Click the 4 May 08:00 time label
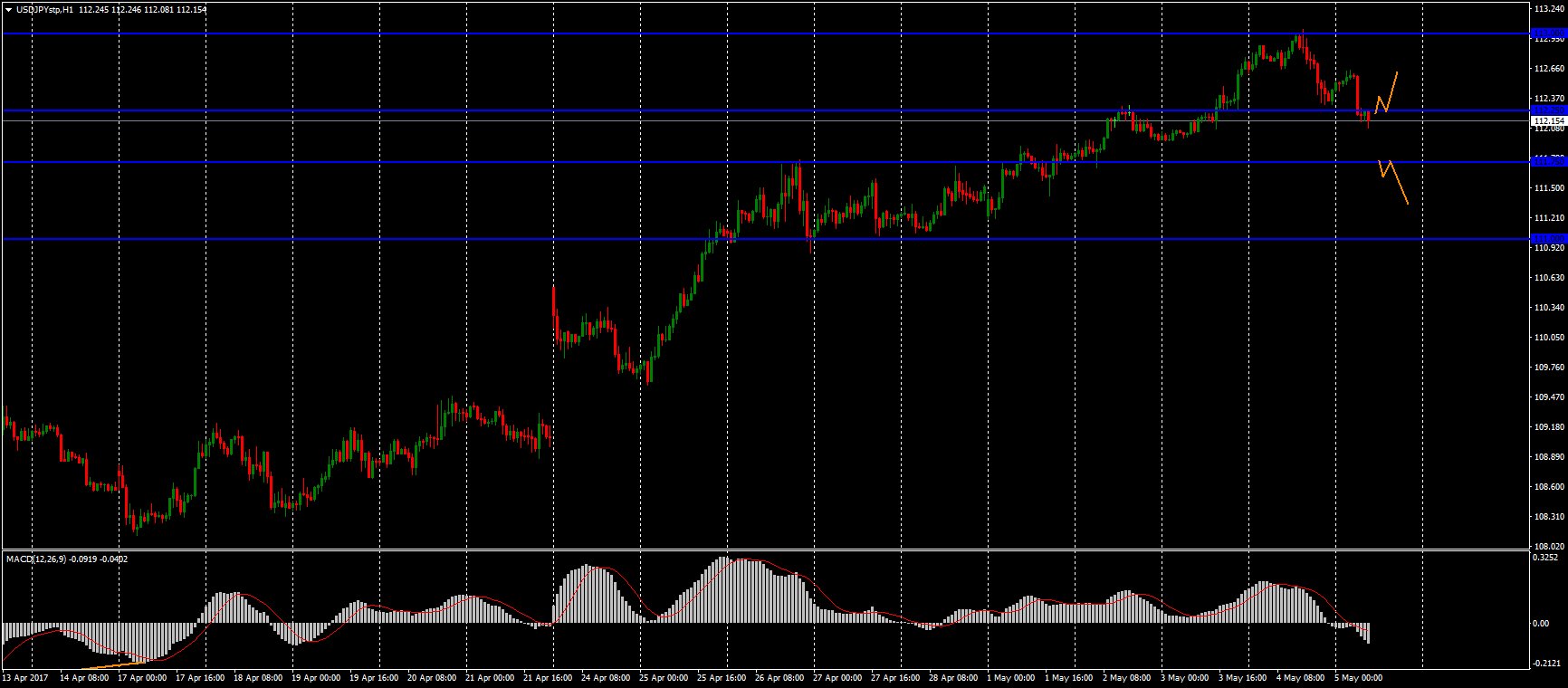Viewport: 1568px width, 688px height. pos(1303,678)
